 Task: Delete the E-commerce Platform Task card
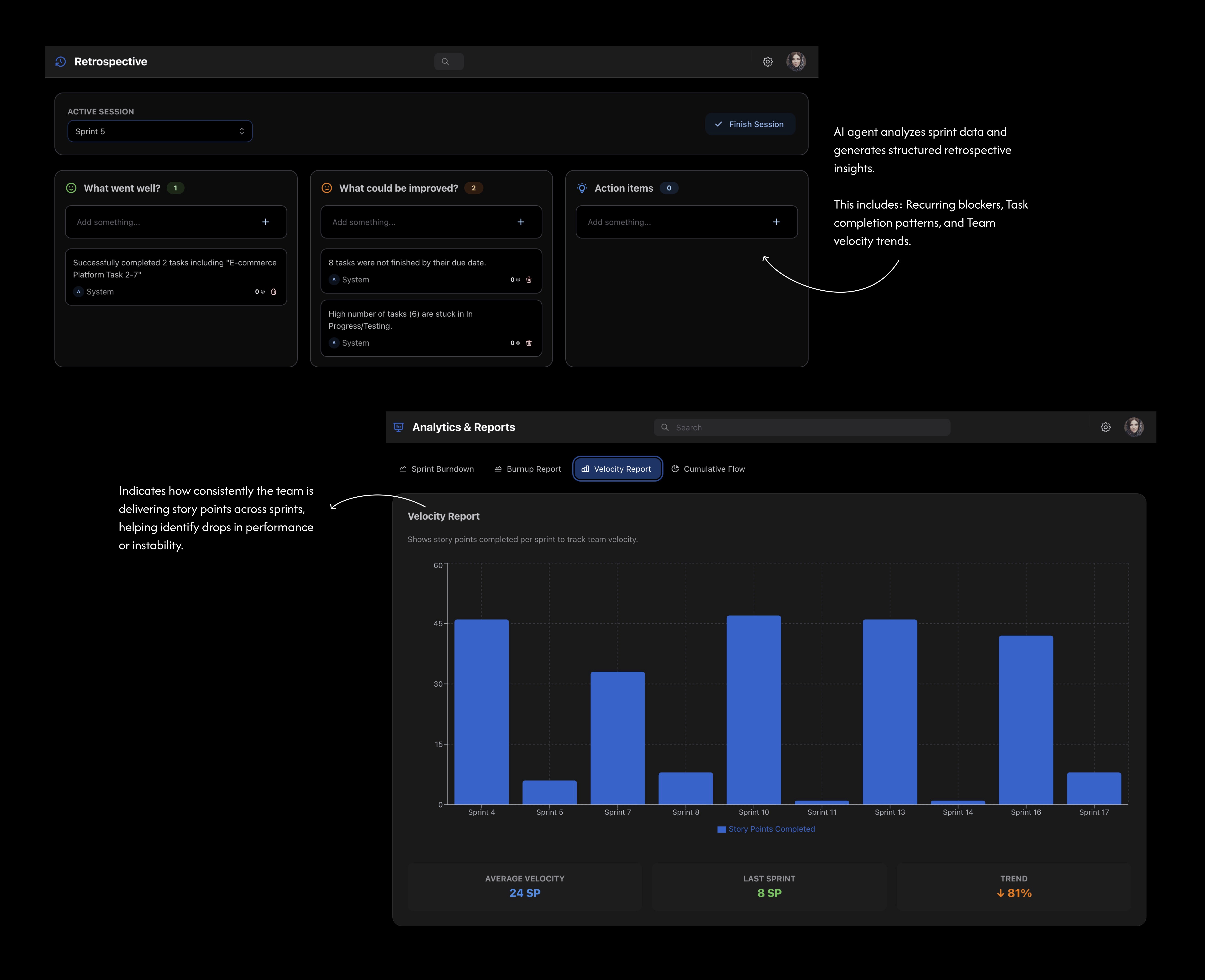274,292
